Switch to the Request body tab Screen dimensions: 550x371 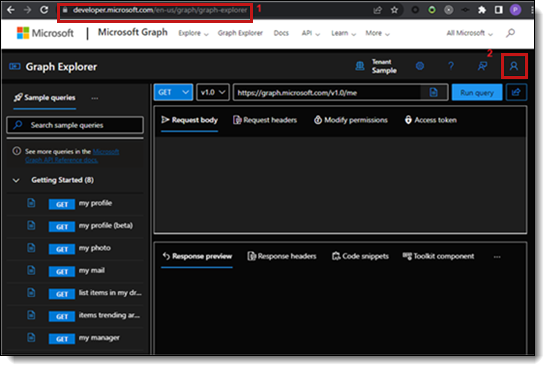tap(189, 120)
